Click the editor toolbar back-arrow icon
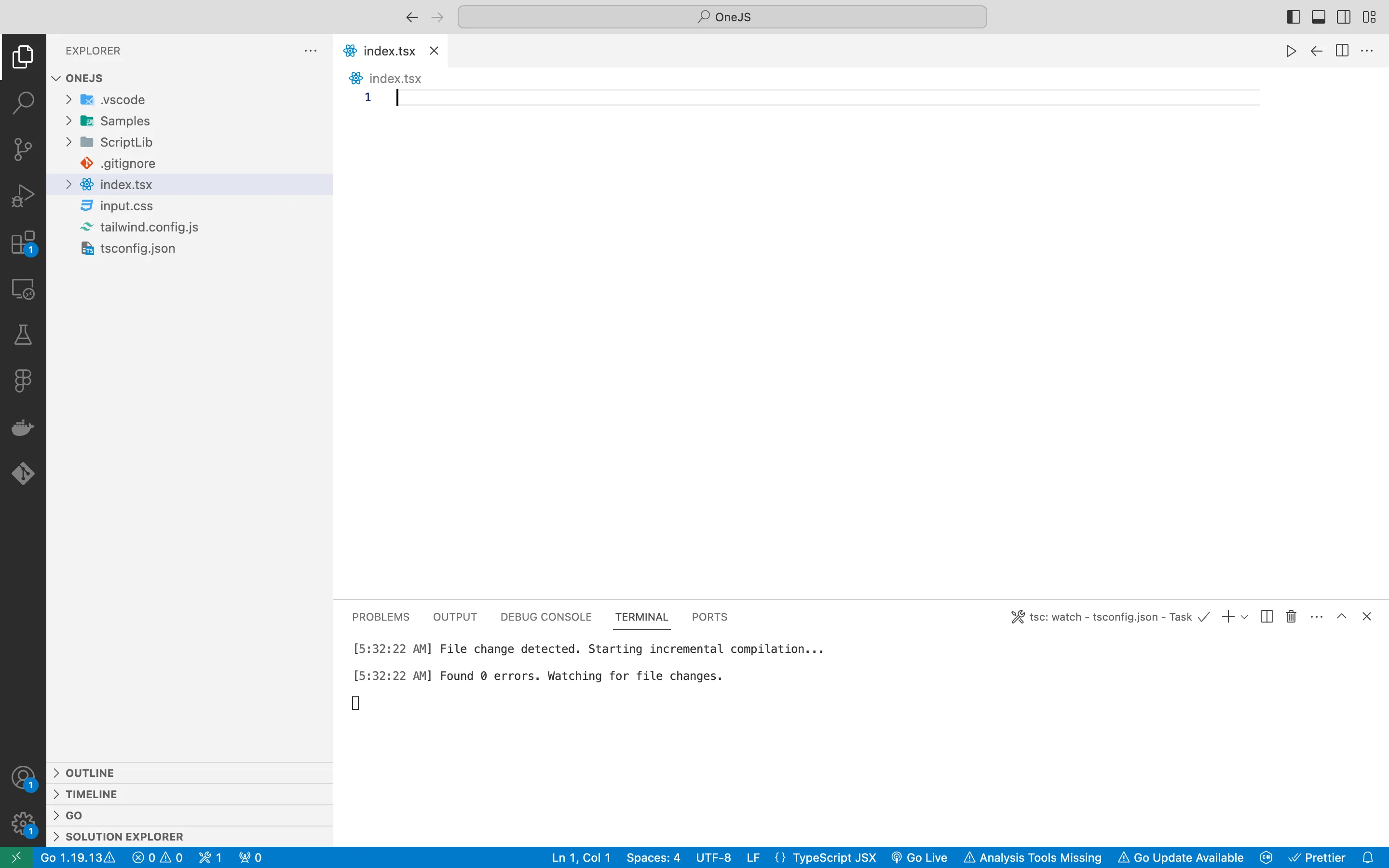Screen dimensions: 1389x868 (1317, 51)
